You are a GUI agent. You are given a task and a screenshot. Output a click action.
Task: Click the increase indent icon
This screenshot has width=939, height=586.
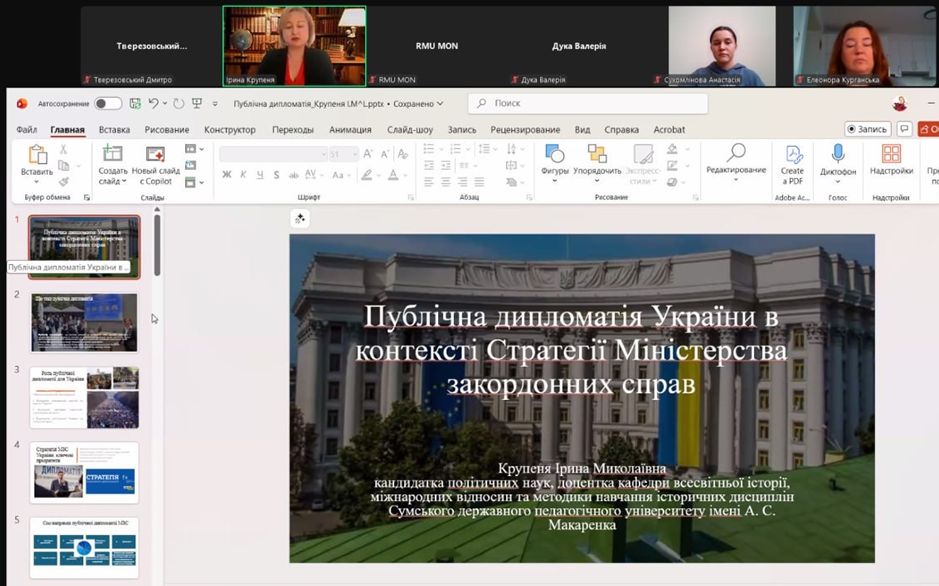point(446,165)
